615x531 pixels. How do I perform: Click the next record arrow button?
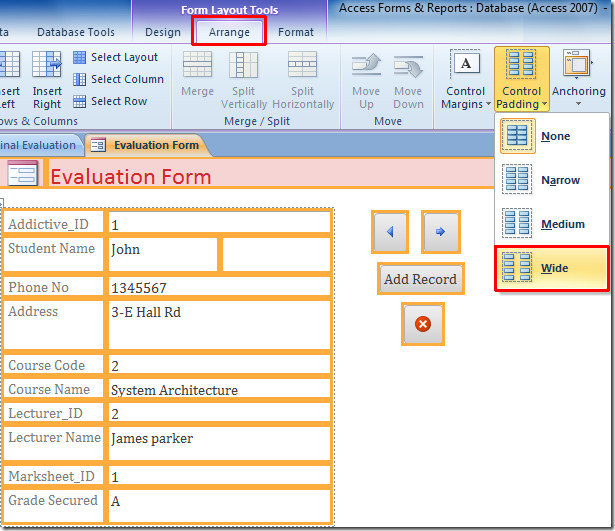pos(440,232)
